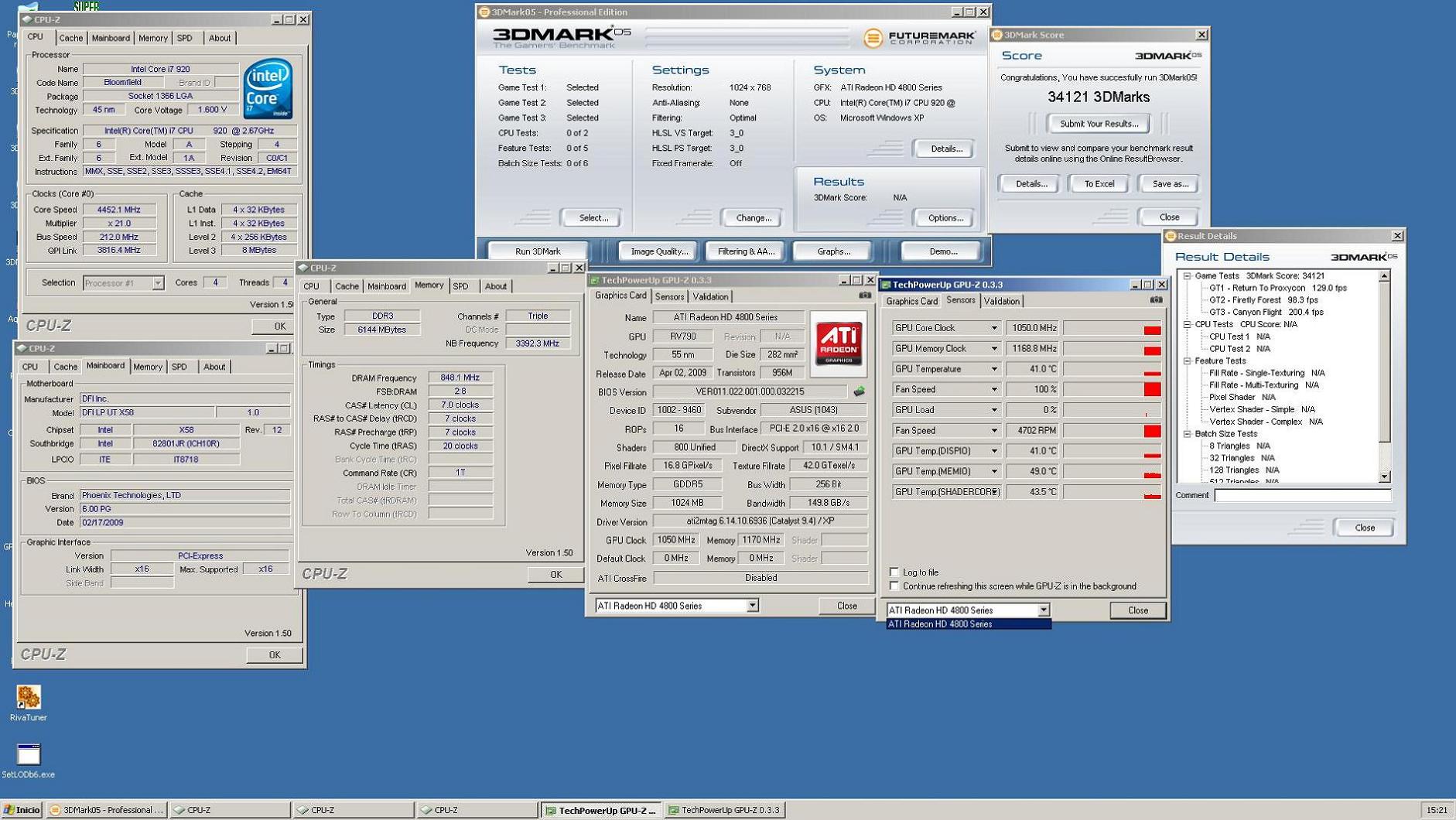Open the Processor #1 selection dropdown in CPU-Z

click(158, 283)
